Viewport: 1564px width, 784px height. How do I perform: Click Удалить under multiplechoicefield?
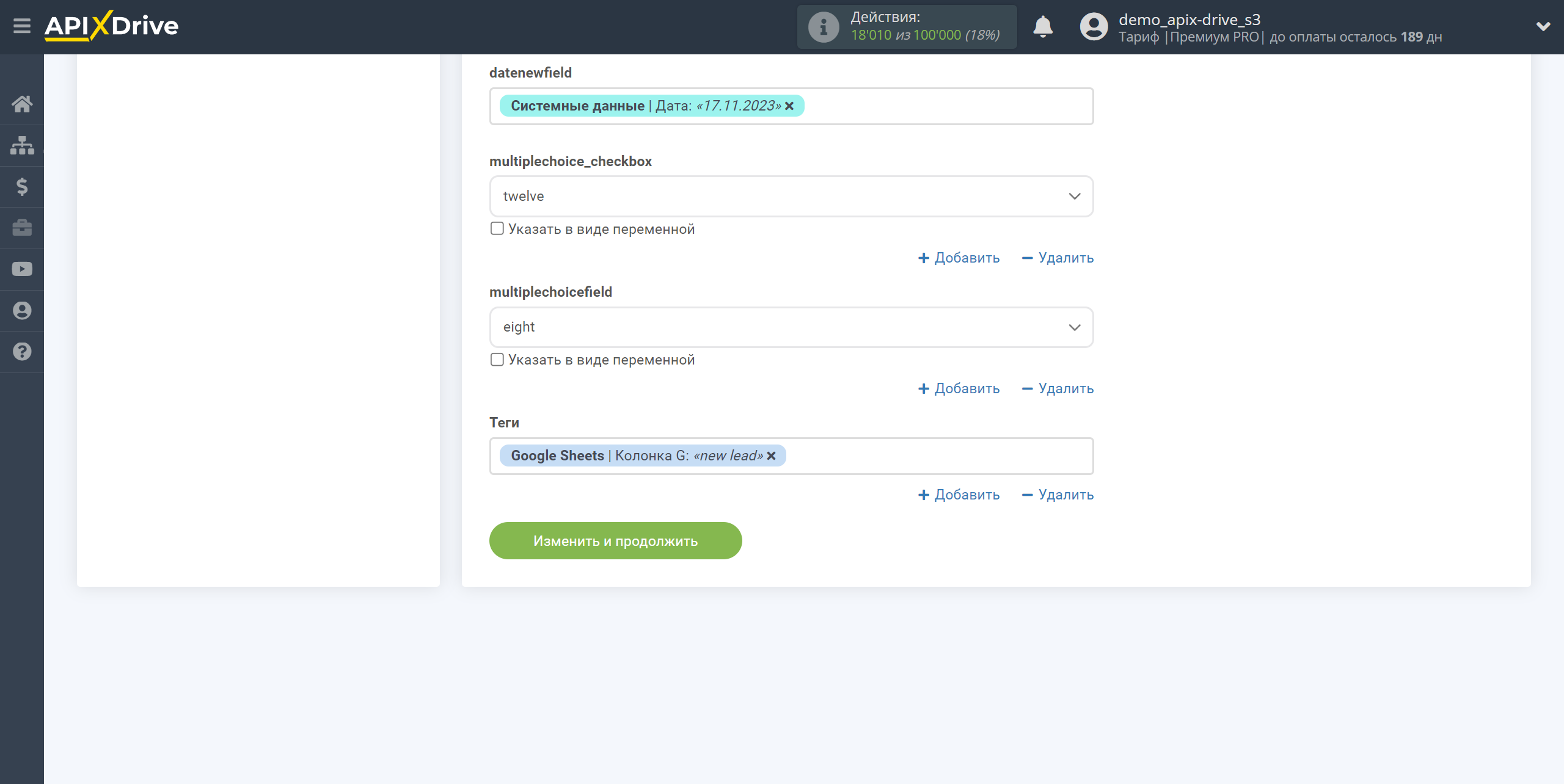1058,388
